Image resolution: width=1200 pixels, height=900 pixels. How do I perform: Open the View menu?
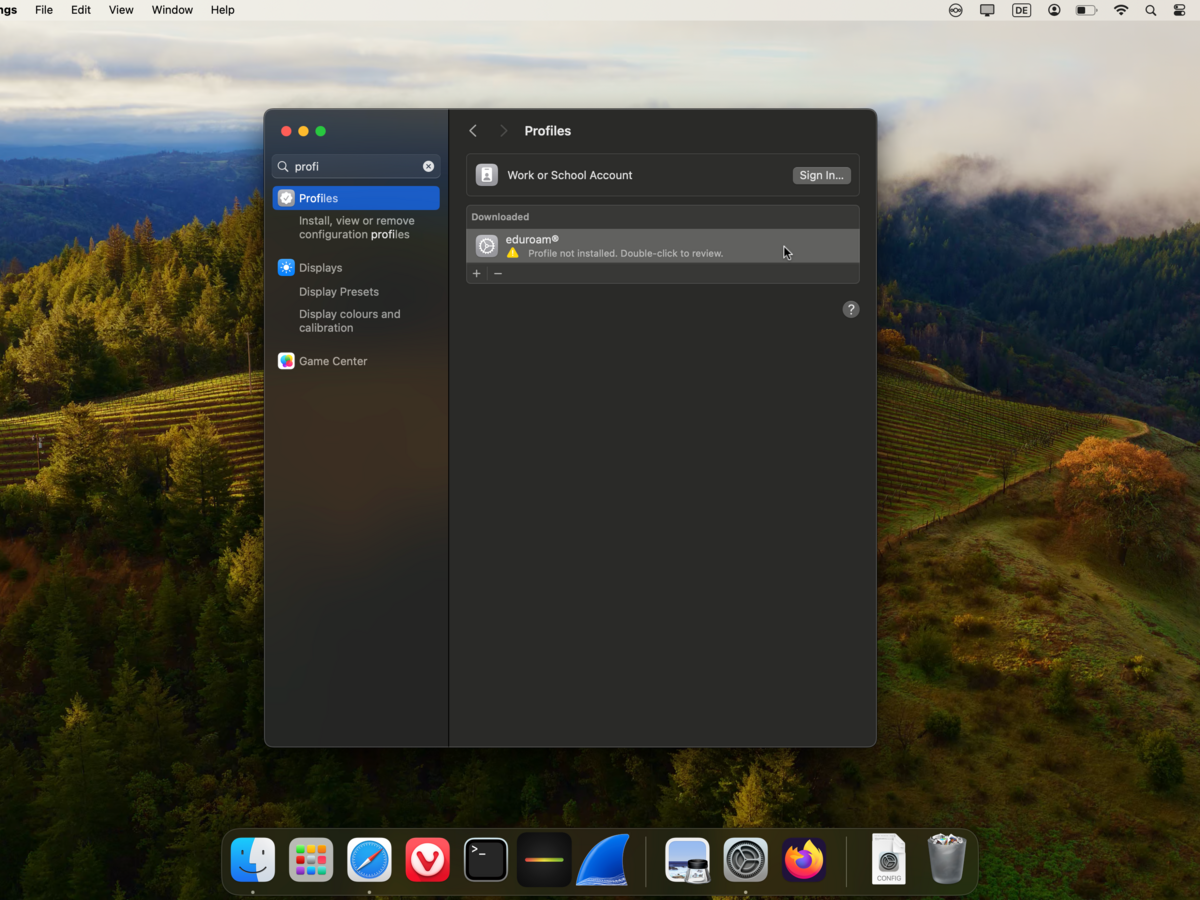(x=121, y=10)
